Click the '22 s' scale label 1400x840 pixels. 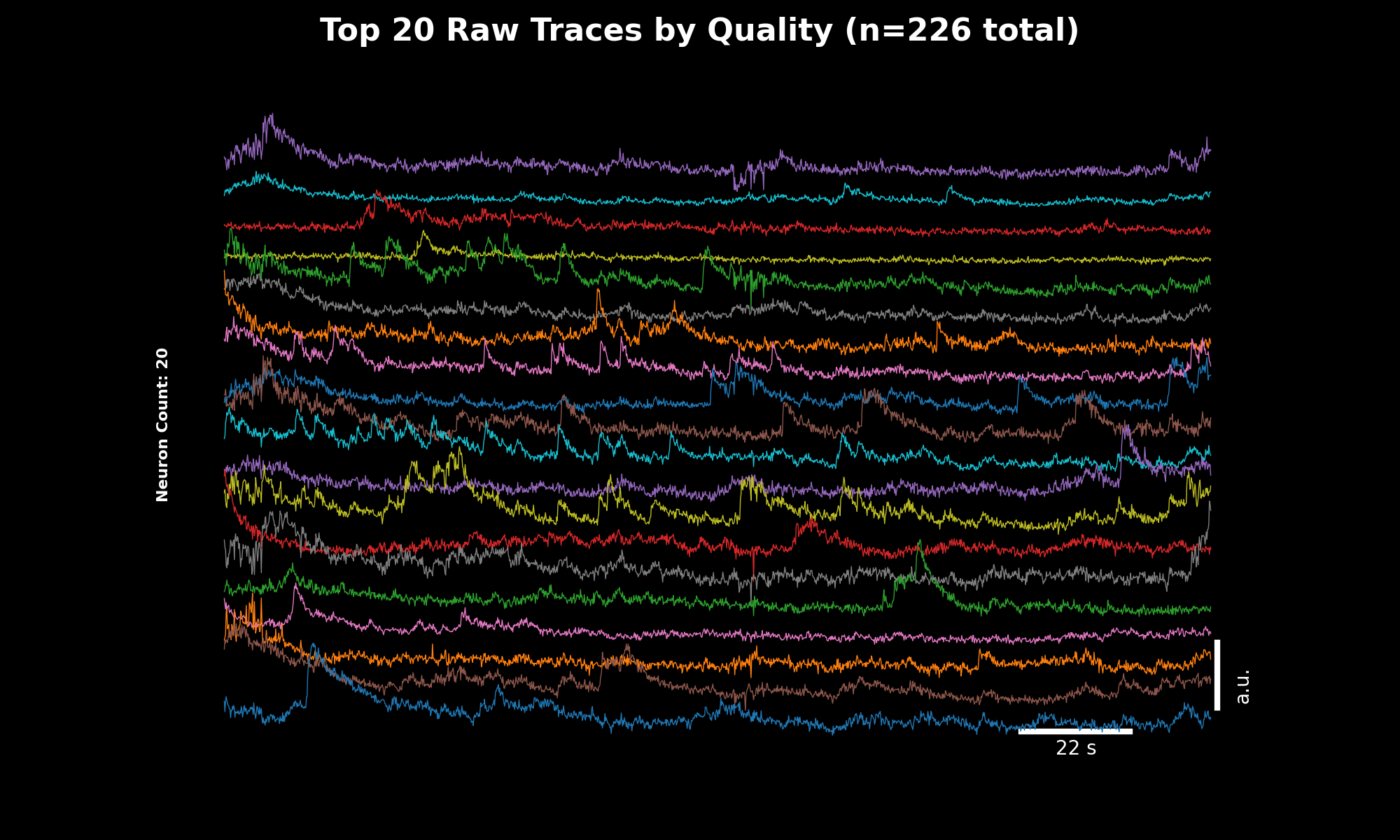click(x=1076, y=748)
